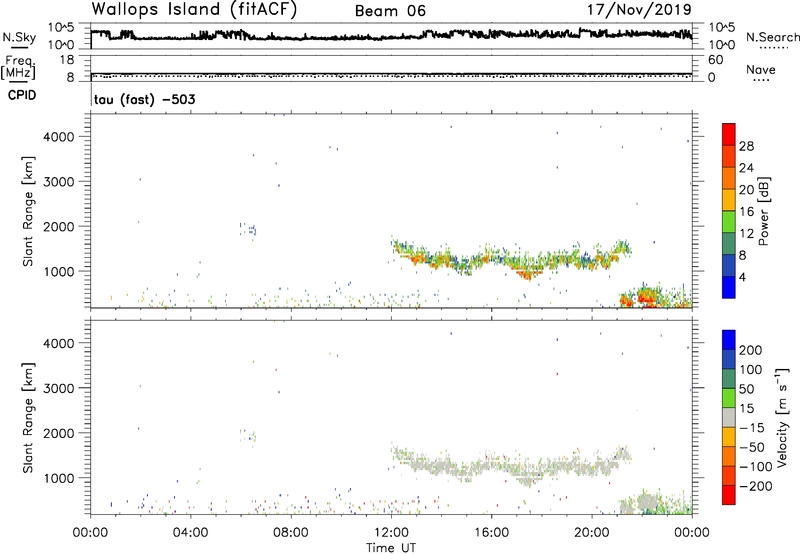The height and width of the screenshot is (554, 800).
Task: Click the "tau (fast) -503" mode text
Action: [144, 99]
